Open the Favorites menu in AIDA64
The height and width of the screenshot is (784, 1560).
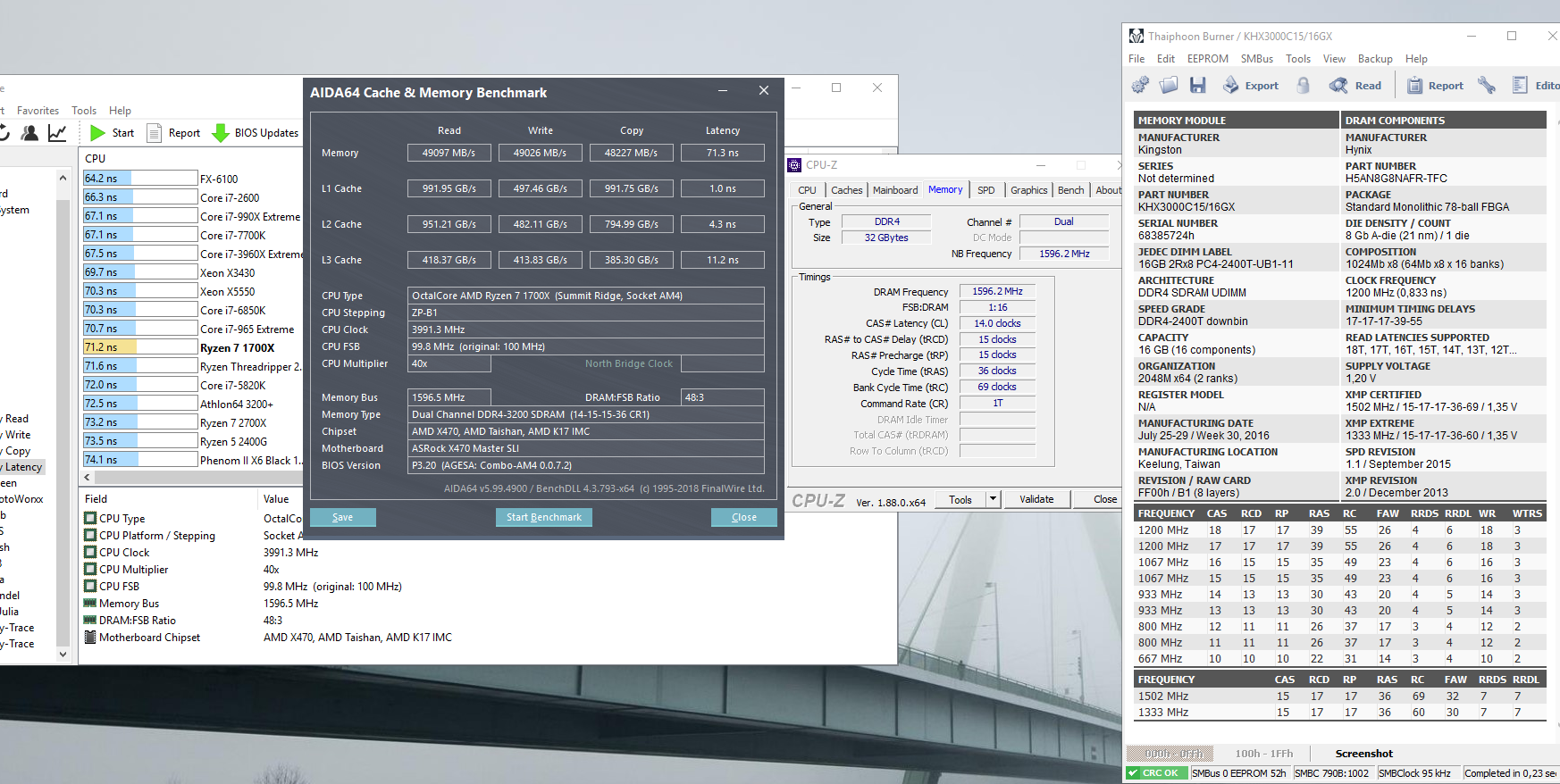(x=38, y=111)
